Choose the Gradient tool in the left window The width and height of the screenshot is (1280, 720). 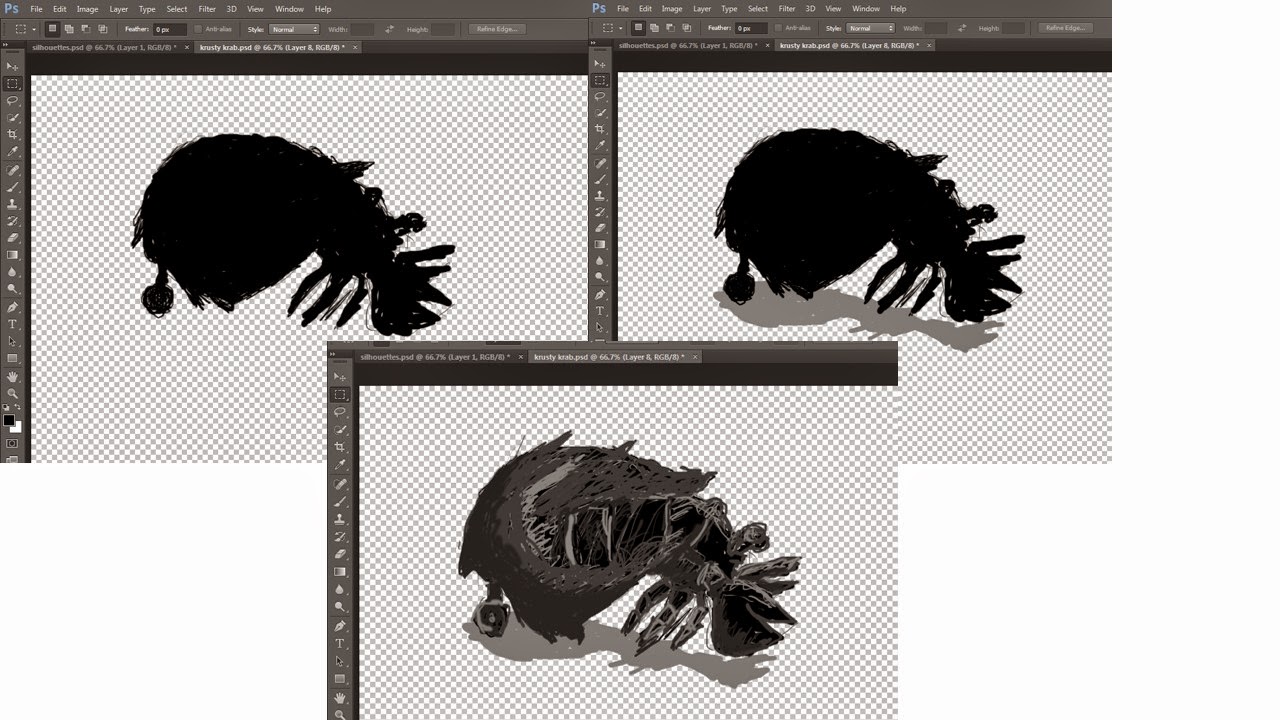click(13, 255)
